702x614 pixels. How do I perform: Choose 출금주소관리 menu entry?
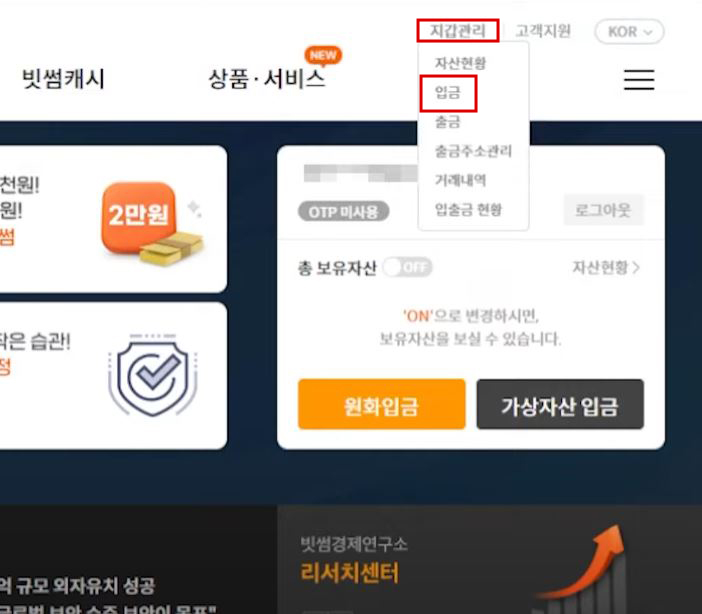click(473, 151)
